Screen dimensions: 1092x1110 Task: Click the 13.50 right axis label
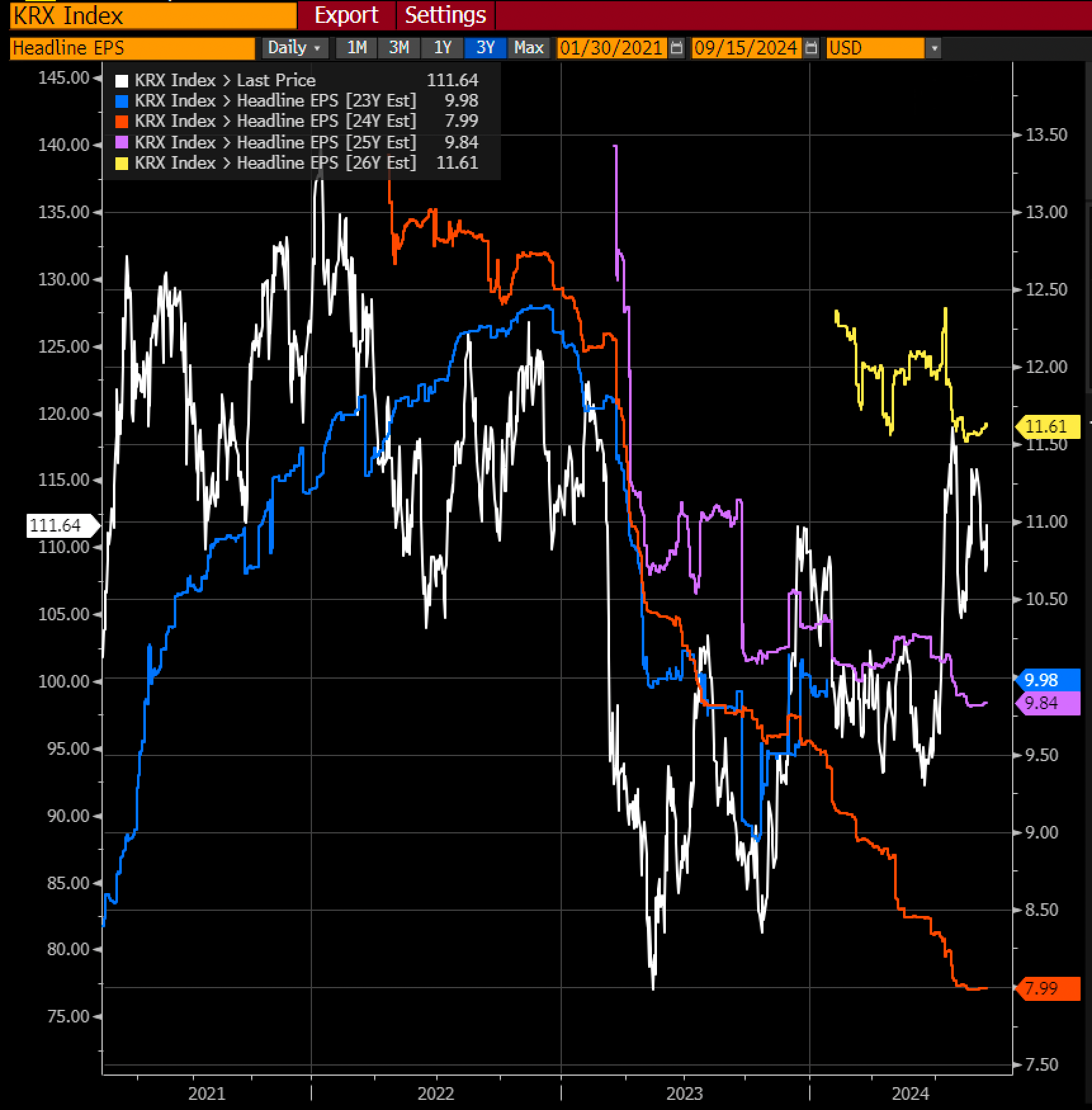click(x=1047, y=135)
